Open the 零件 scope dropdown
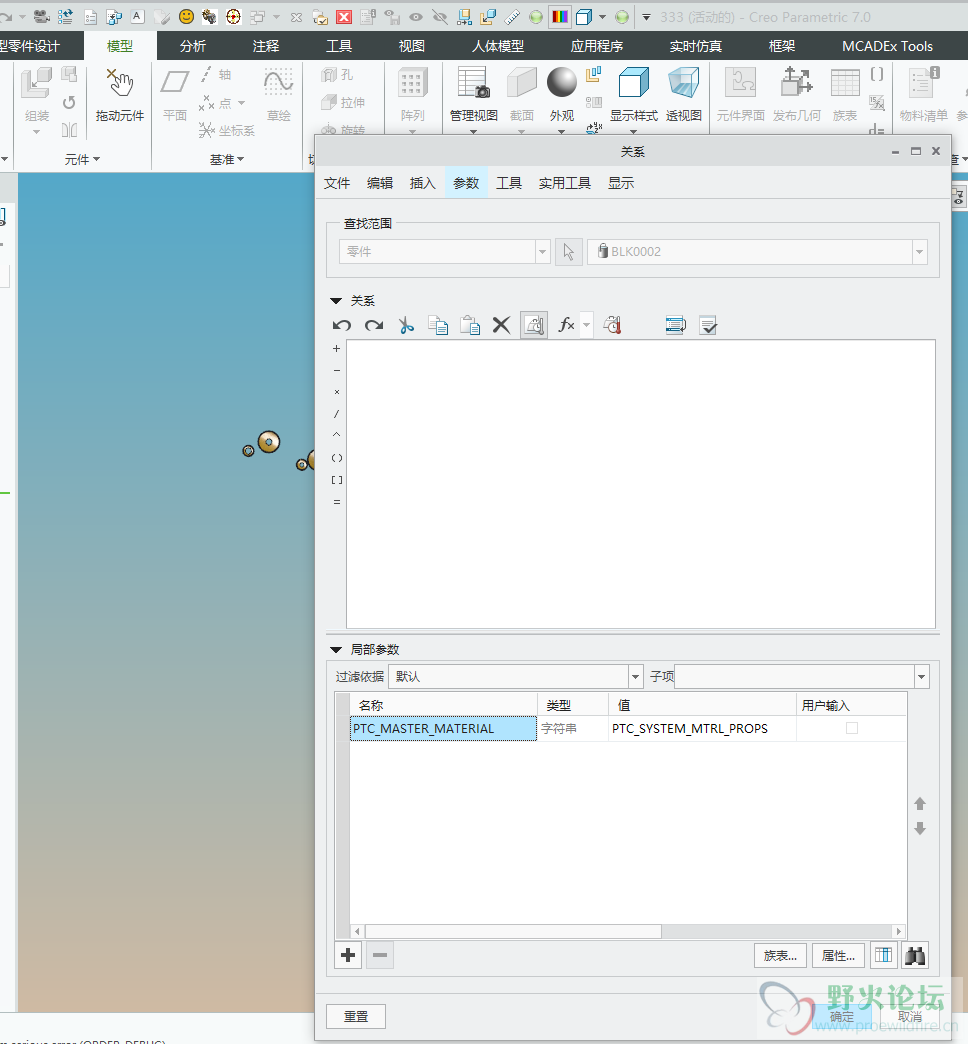The height and width of the screenshot is (1044, 968). [543, 252]
